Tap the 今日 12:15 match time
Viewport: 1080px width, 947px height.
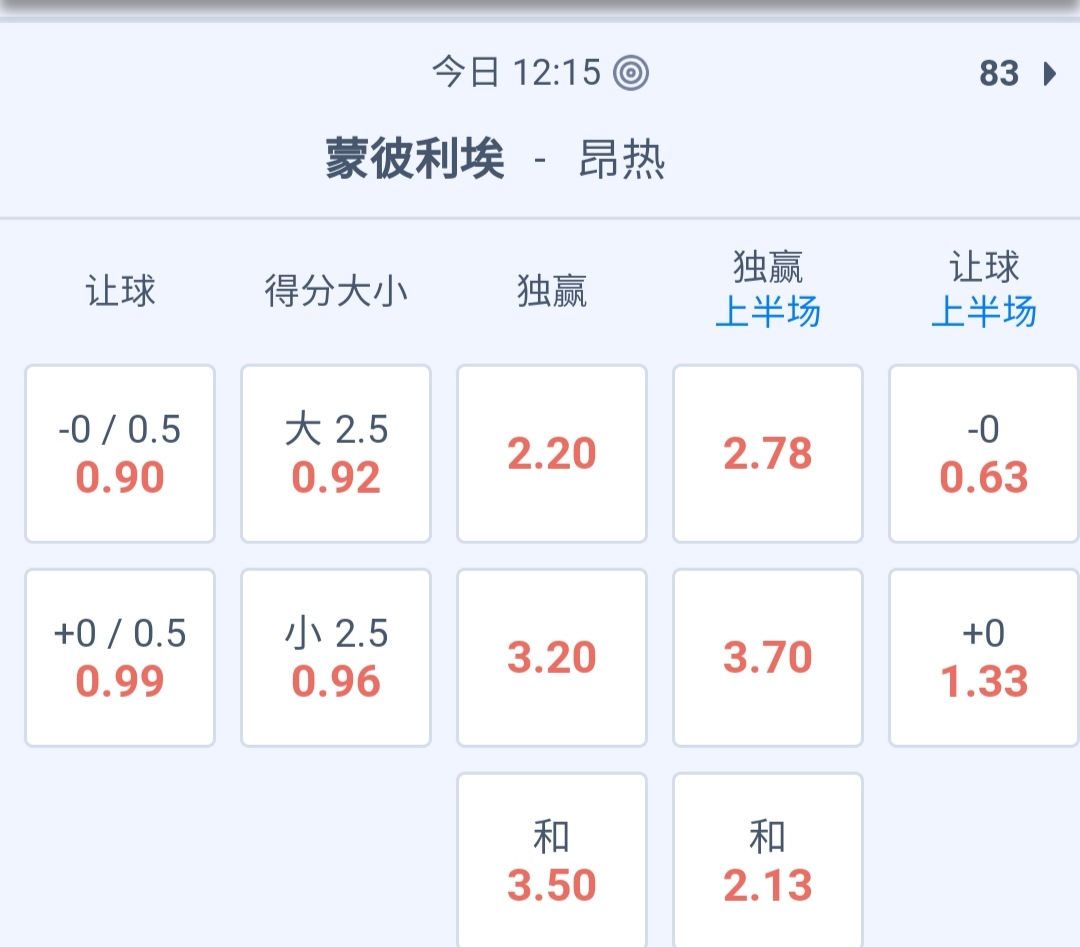(516, 72)
